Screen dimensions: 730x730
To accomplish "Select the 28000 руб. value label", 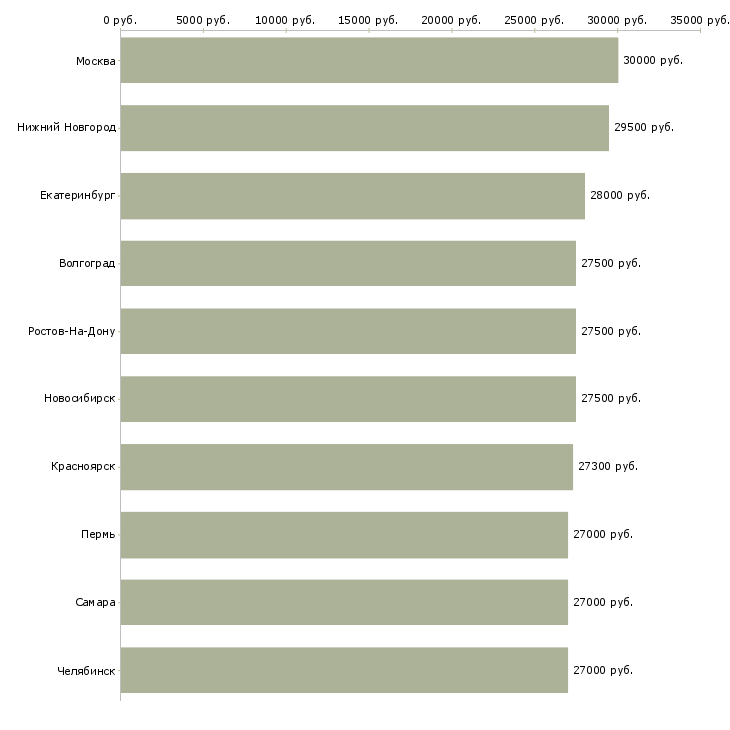I will tap(619, 196).
